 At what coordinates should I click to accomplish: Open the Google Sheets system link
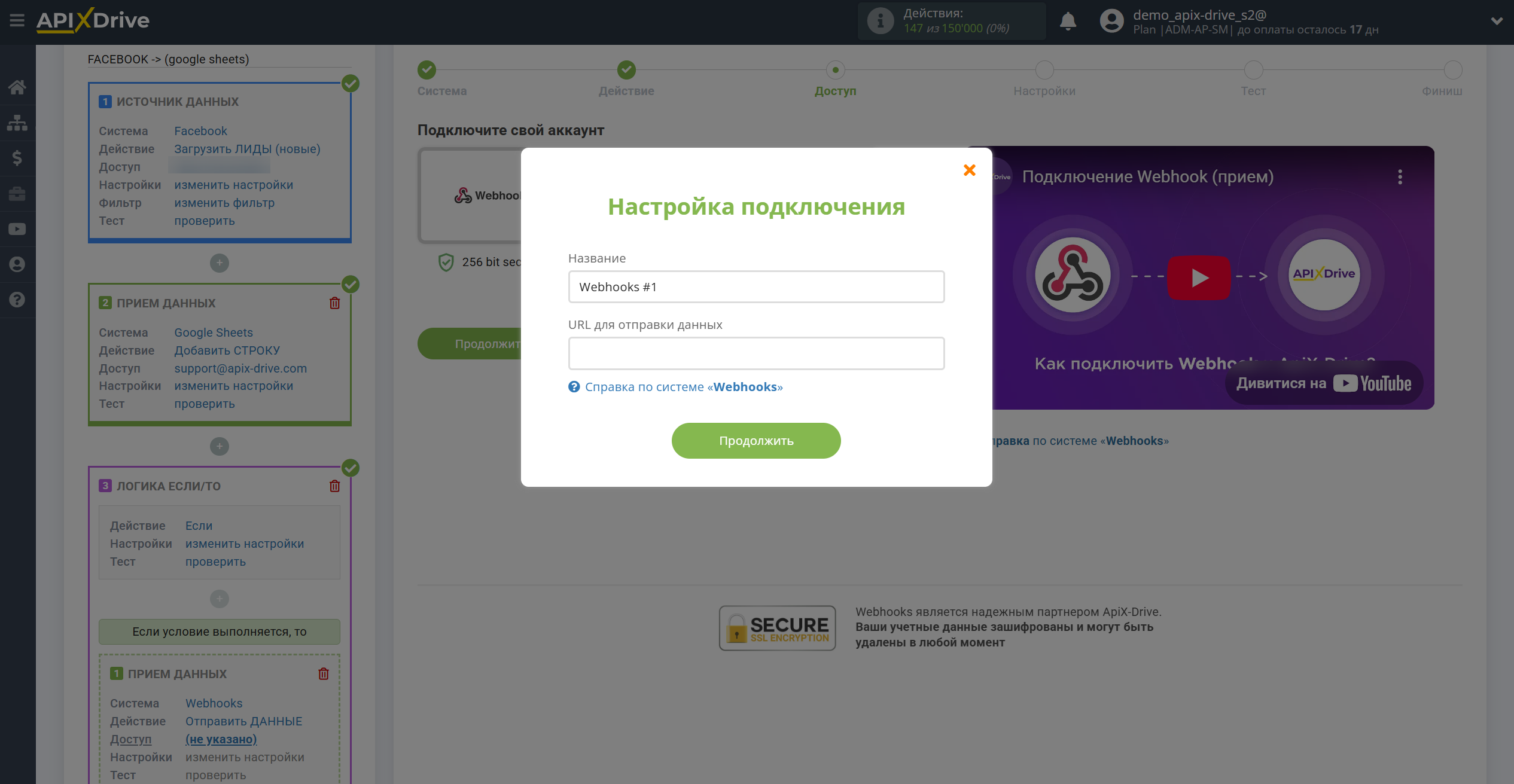click(214, 332)
